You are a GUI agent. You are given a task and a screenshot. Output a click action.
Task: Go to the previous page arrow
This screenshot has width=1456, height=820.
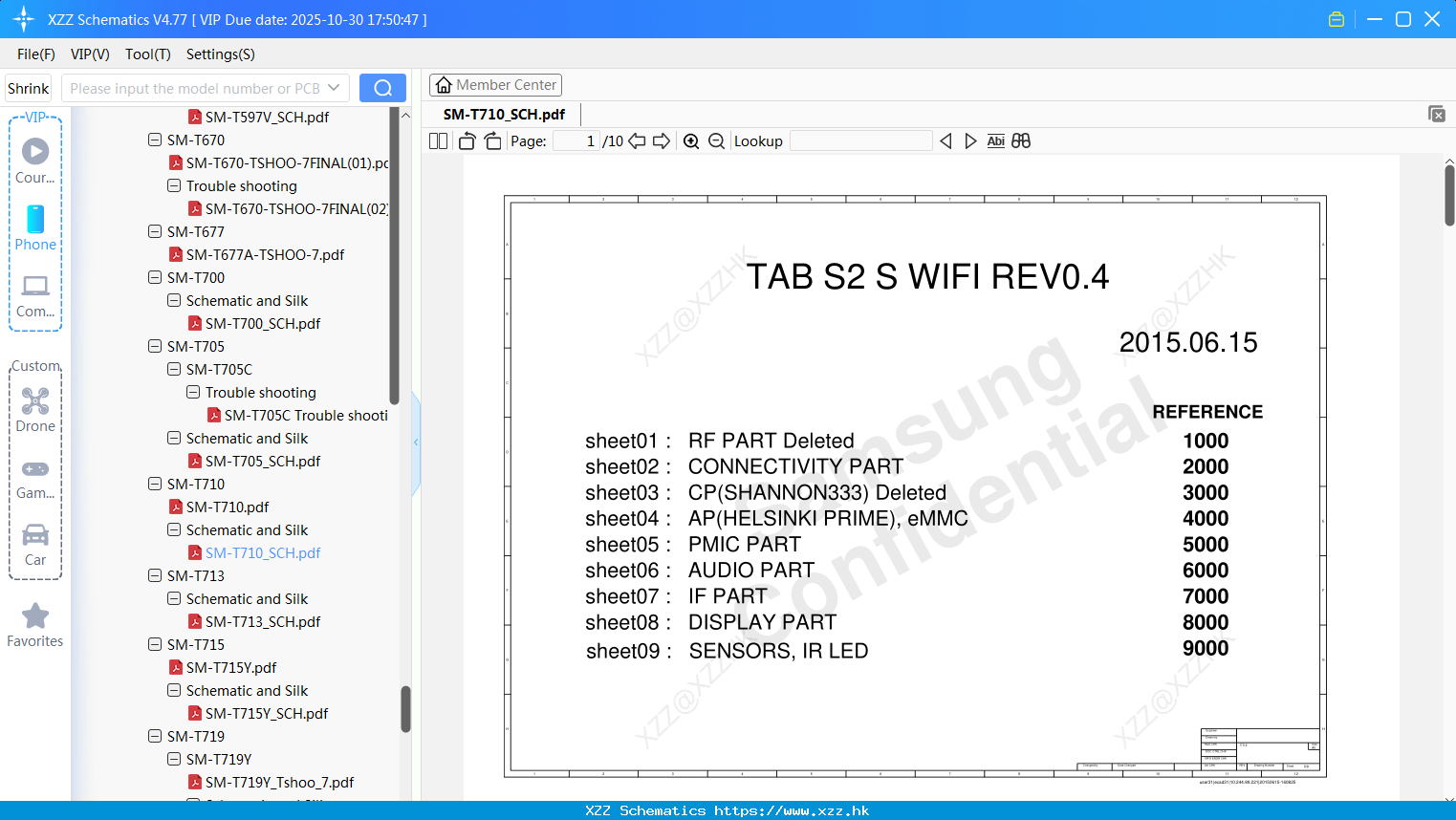pyautogui.click(x=637, y=141)
